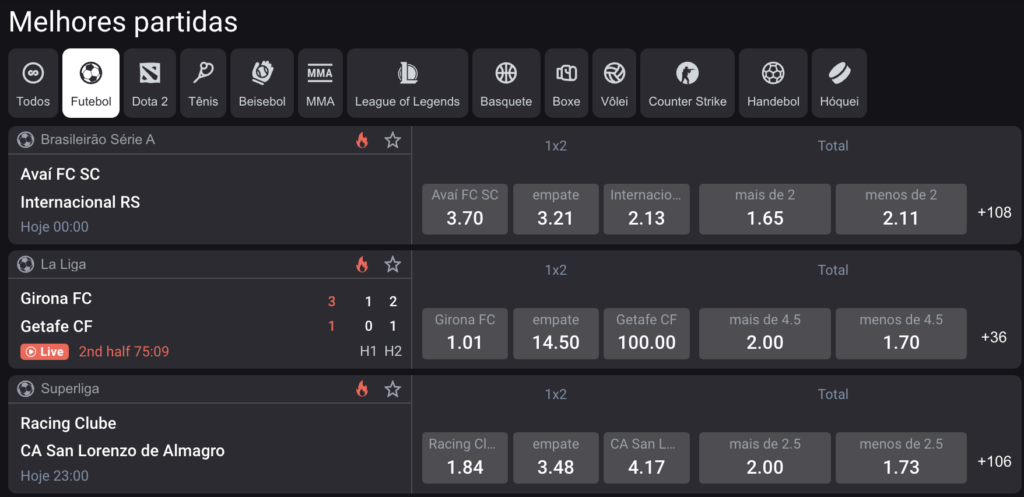Click the fire icon on La Liga row
The width and height of the screenshot is (1024, 497).
point(362,265)
